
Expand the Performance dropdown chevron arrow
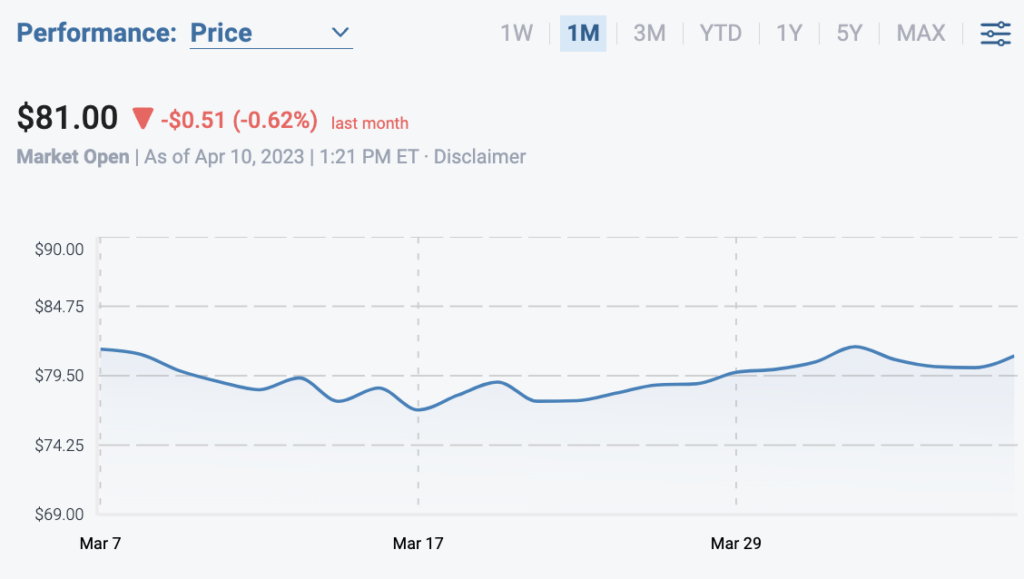(340, 33)
